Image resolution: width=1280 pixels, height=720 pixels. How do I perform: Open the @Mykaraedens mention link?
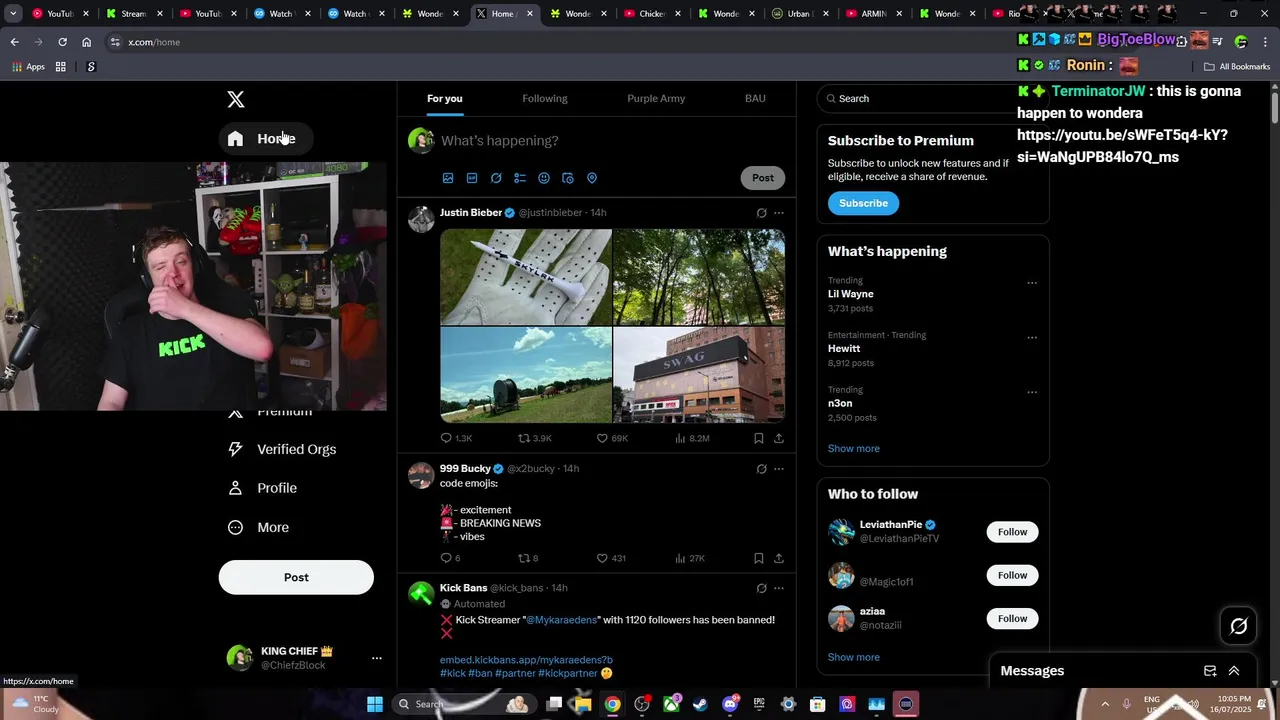coord(561,620)
